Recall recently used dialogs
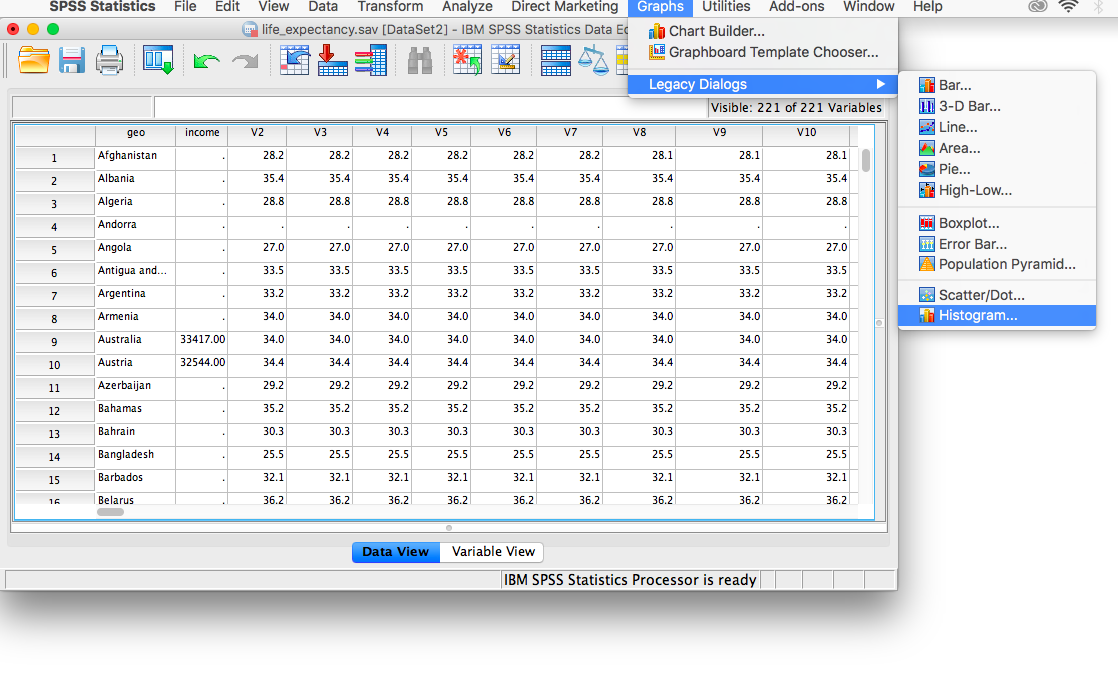Screen dimensions: 1118x677 coord(158,60)
